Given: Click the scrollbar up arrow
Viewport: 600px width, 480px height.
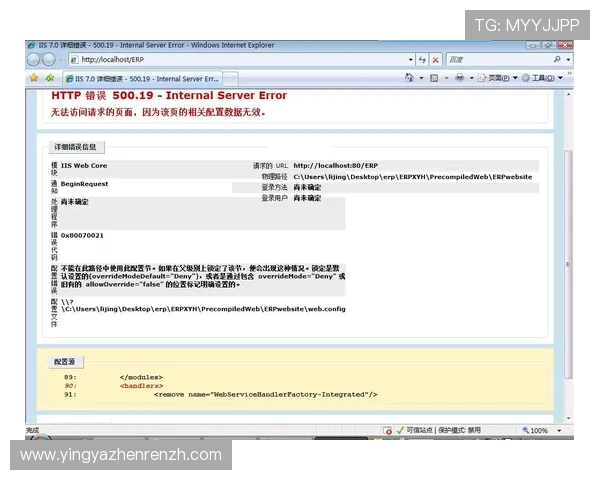Looking at the screenshot, I should tap(569, 94).
